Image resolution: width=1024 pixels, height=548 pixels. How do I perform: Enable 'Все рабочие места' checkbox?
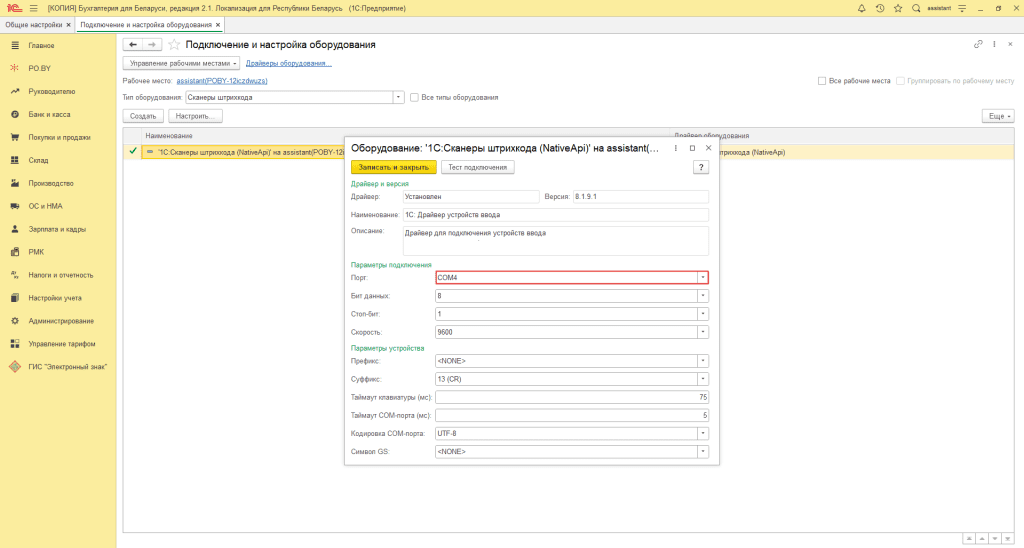pyautogui.click(x=822, y=80)
